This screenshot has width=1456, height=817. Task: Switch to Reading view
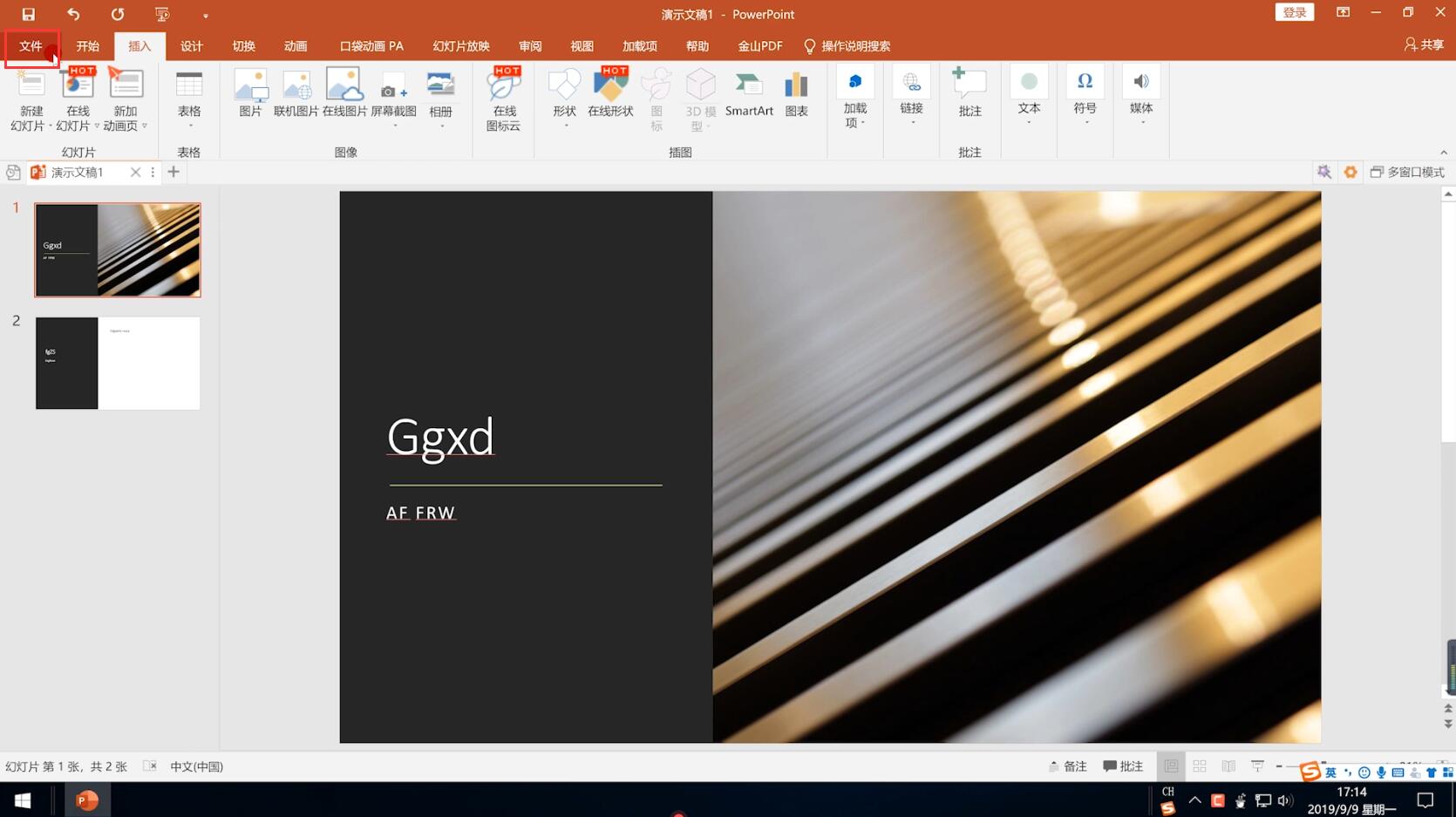[1228, 766]
